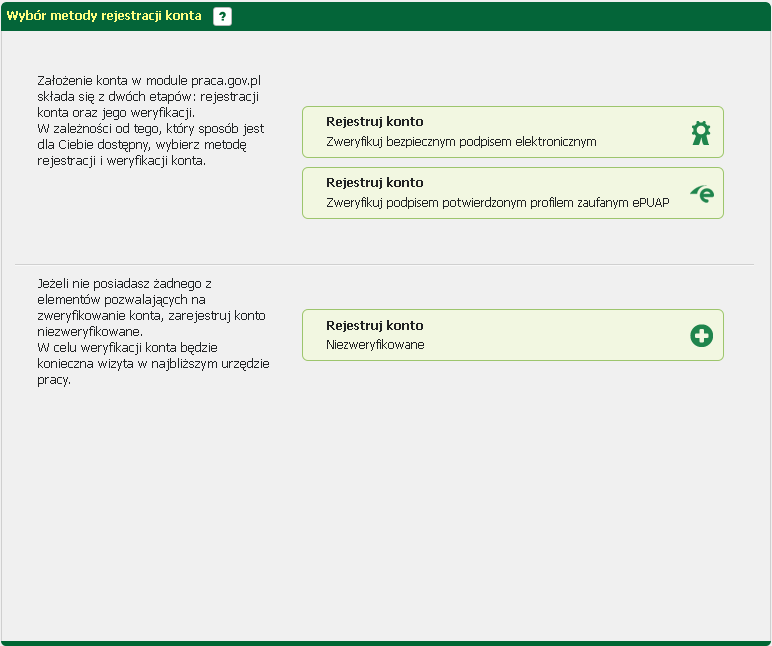772x646 pixels.
Task: Click text 'konieczna wizyta w najbliższym urzędzie'
Action: [153, 364]
